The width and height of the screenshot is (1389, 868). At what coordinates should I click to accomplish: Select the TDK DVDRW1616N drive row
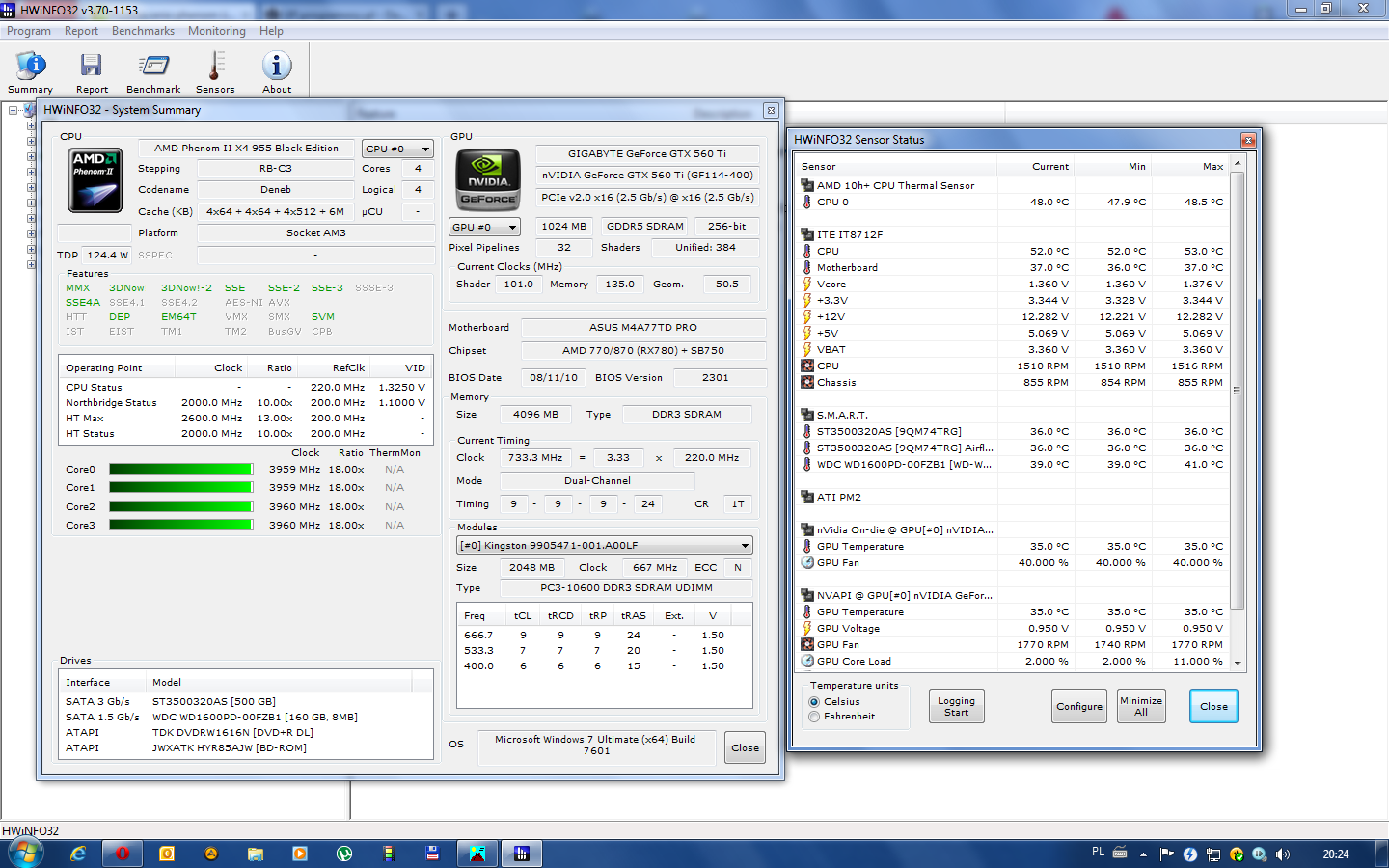tap(246, 732)
